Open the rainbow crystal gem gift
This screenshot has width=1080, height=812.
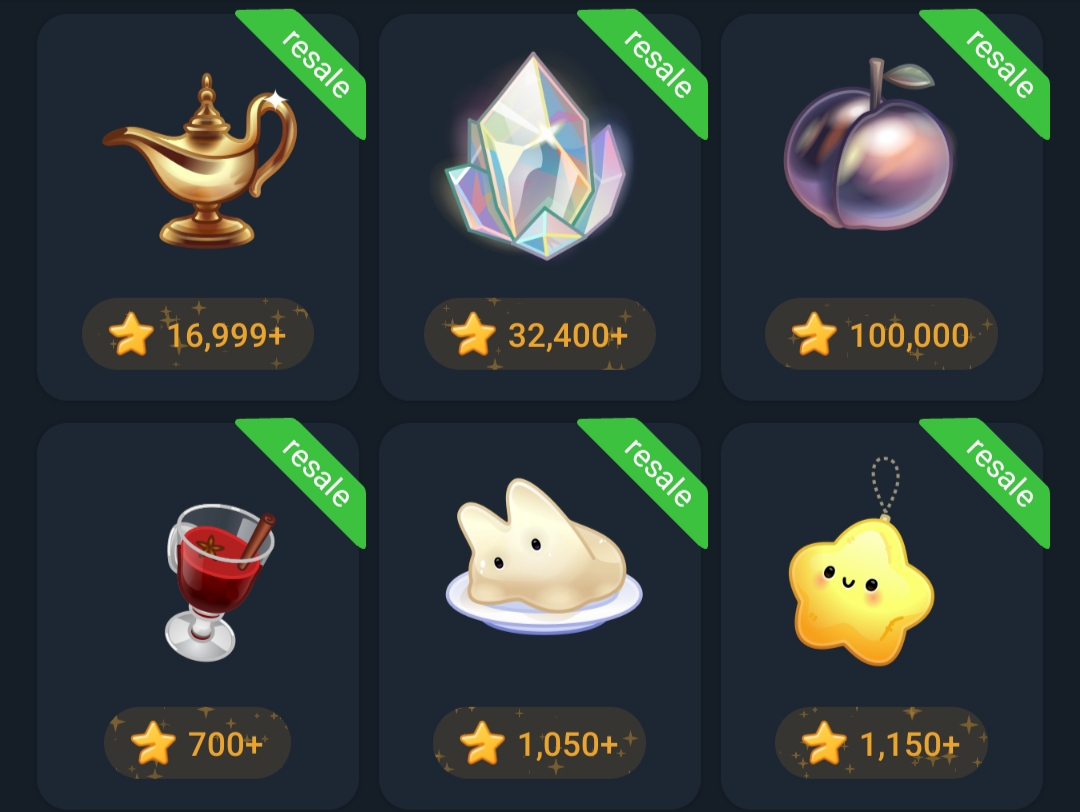[x=537, y=156]
